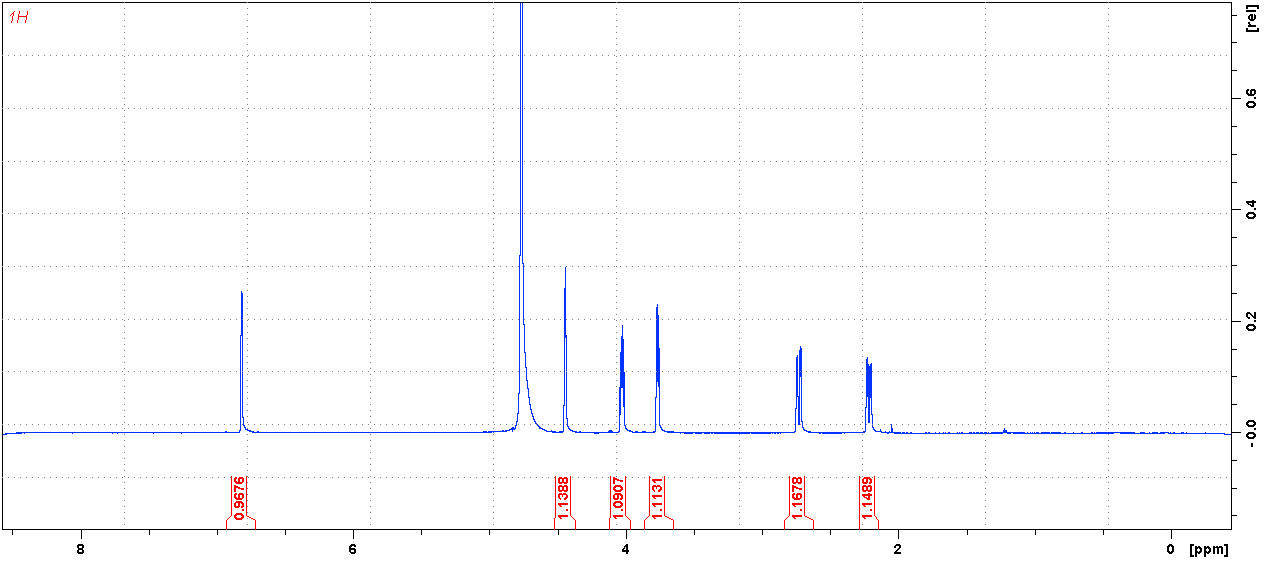Click the tall solvent peak near 4.8 ppm
1265x561 pixels.
(521, 150)
